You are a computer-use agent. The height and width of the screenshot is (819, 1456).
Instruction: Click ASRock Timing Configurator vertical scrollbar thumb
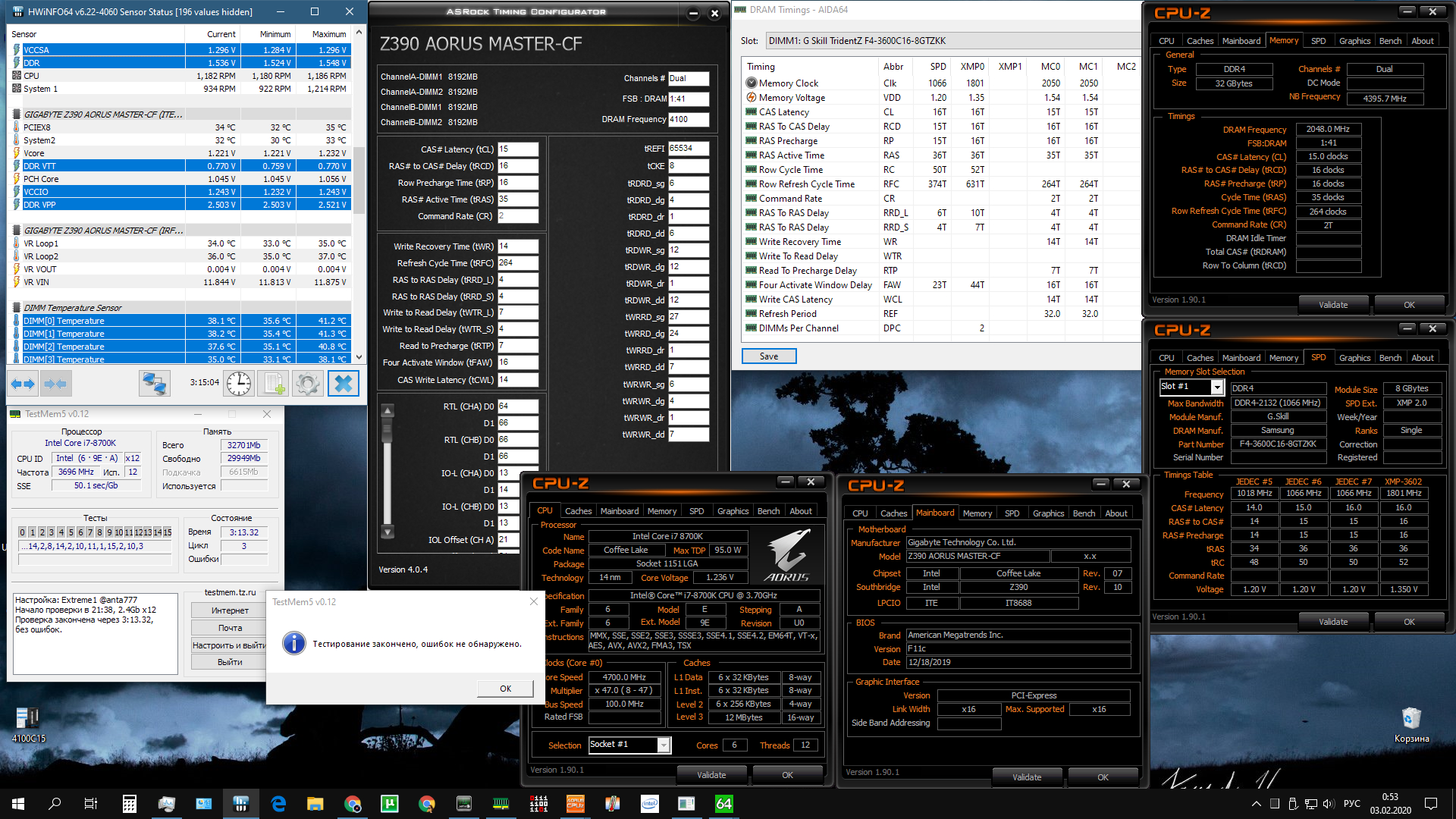click(x=388, y=428)
